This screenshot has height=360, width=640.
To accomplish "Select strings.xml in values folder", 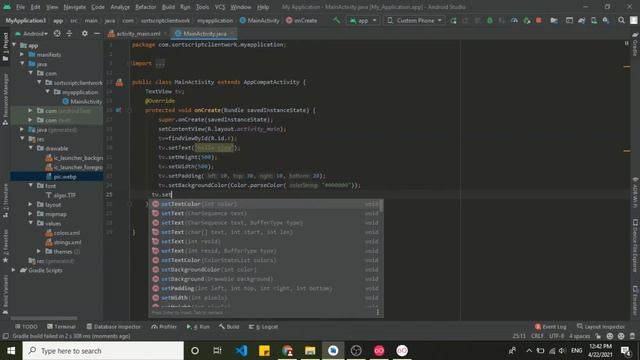I will tap(63, 242).
